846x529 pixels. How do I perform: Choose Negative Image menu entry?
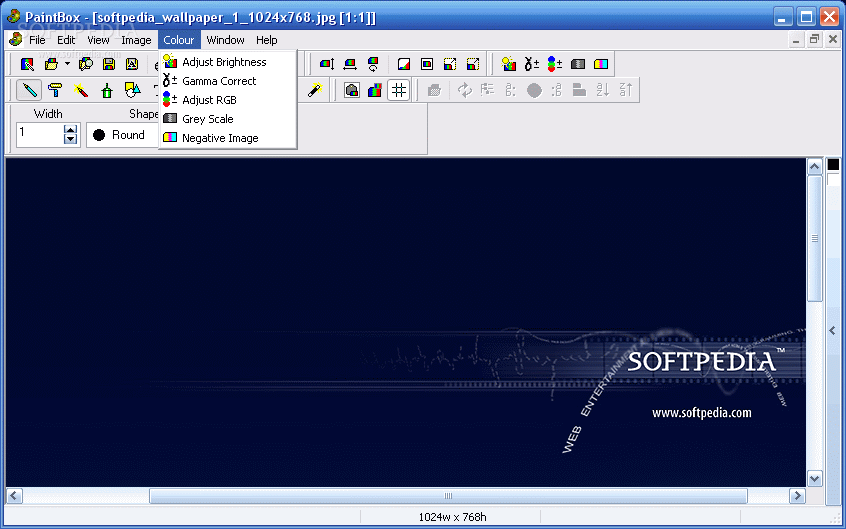[x=227, y=138]
